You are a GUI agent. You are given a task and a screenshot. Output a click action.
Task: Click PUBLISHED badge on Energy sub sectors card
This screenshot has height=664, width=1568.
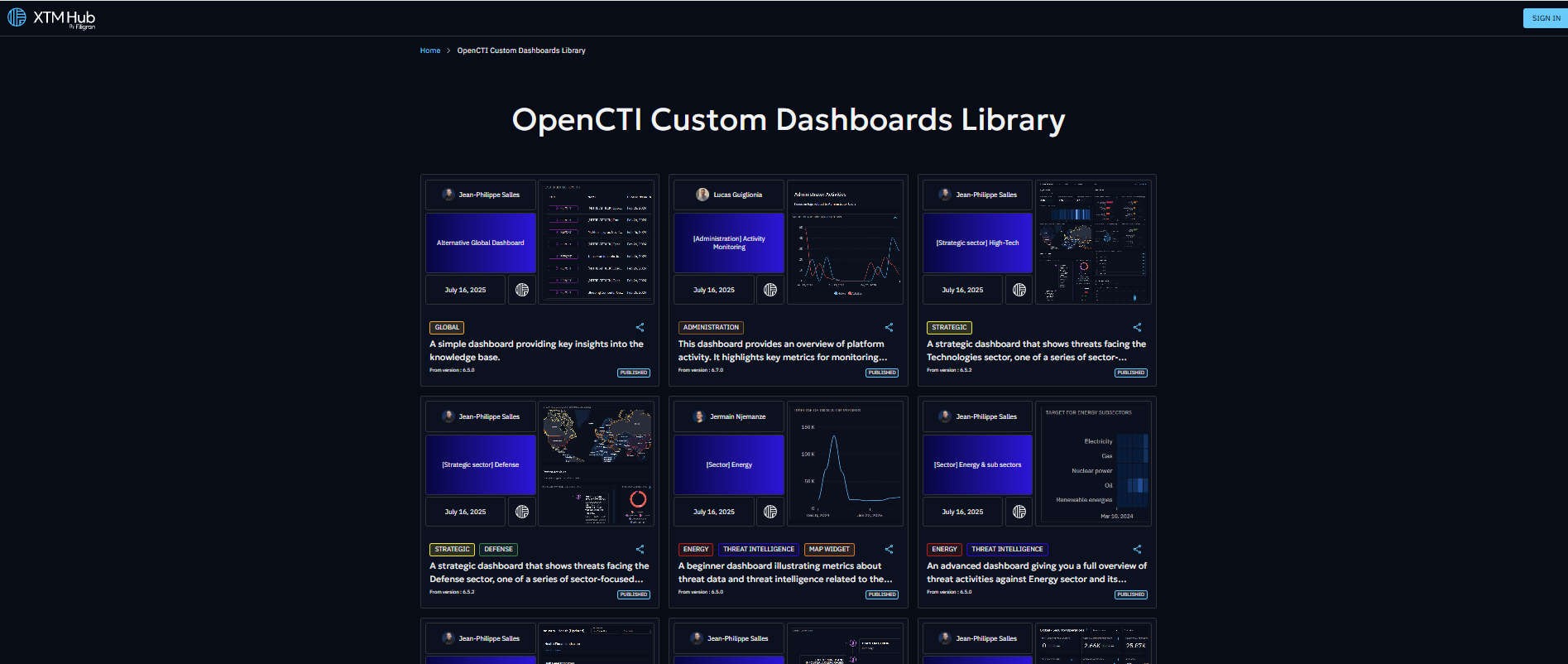pyautogui.click(x=1131, y=594)
